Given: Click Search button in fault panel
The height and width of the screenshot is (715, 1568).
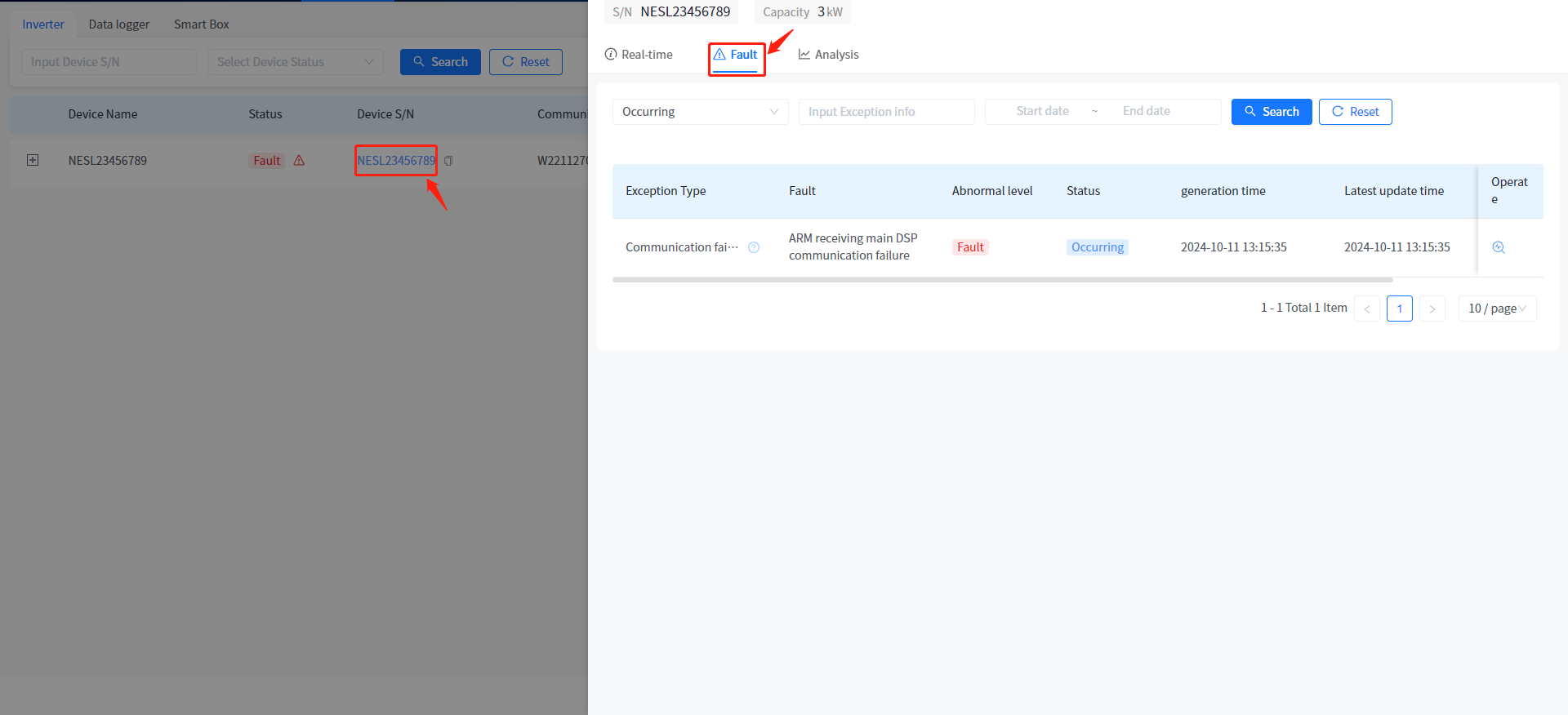Looking at the screenshot, I should click(x=1271, y=112).
